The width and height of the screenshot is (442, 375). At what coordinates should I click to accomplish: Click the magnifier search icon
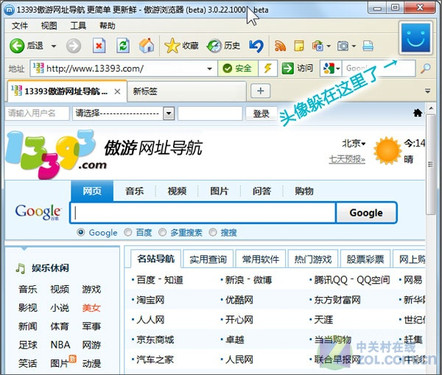tap(425, 68)
